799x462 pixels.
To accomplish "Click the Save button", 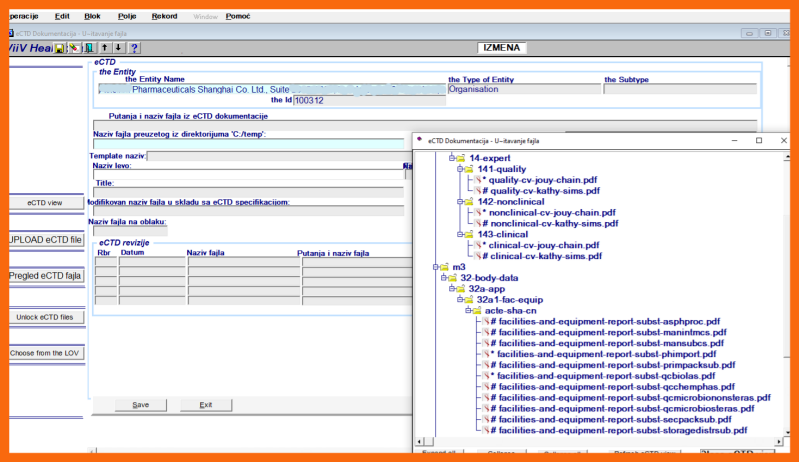I will click(141, 405).
